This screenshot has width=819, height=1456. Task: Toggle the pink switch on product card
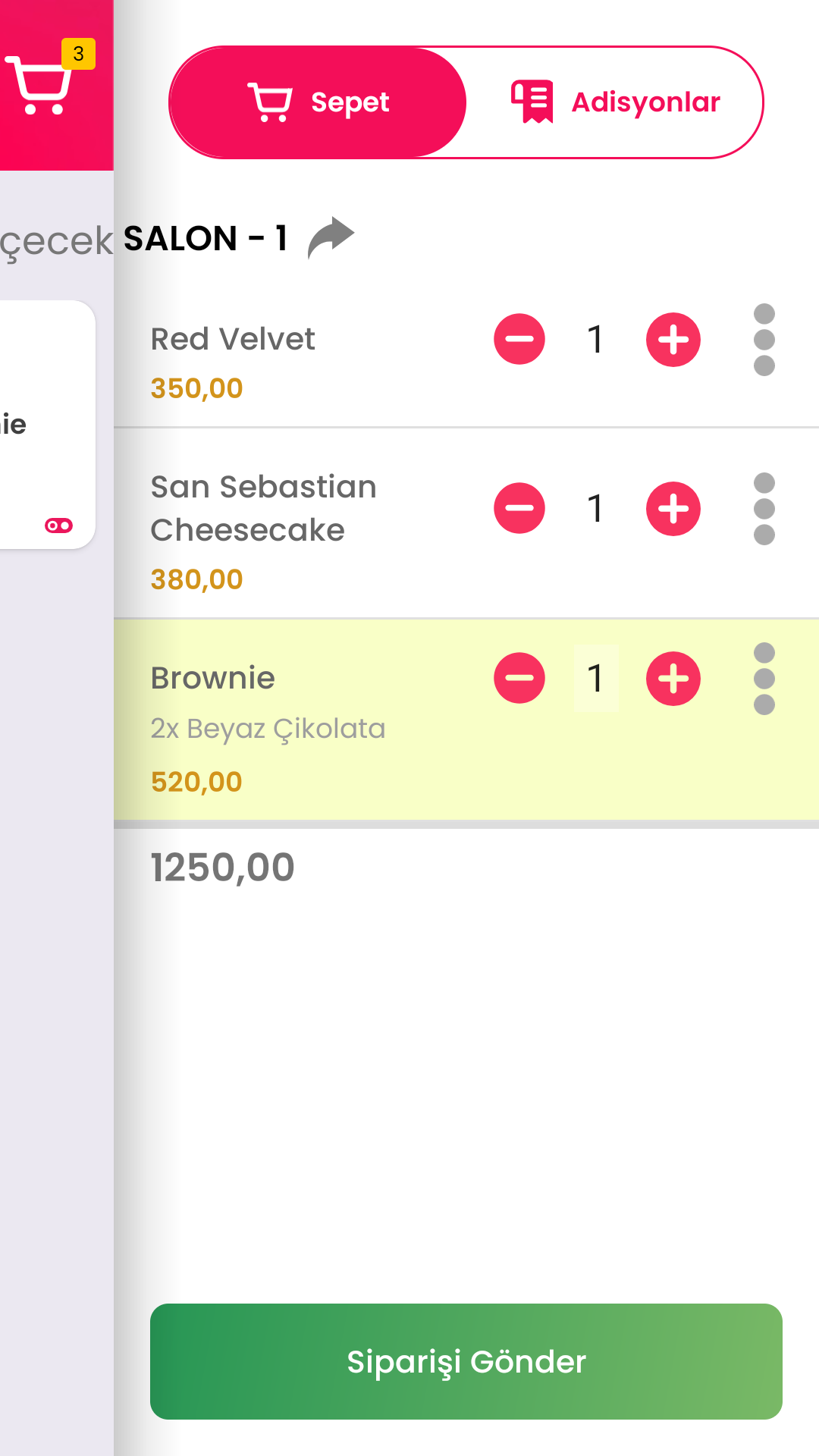(x=58, y=526)
